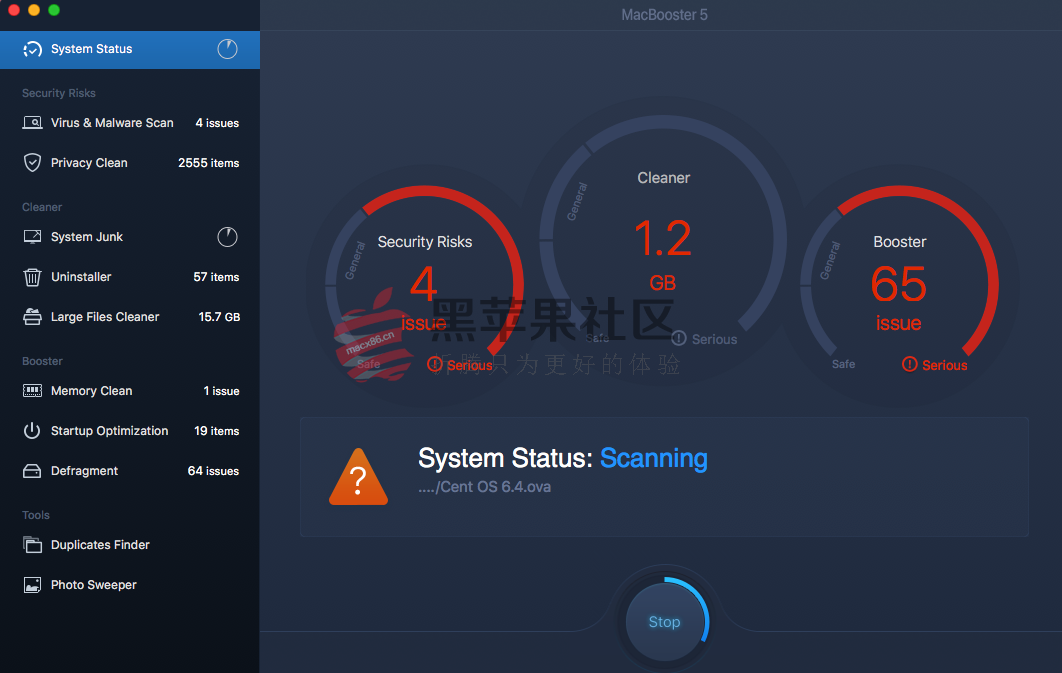Screen dimensions: 1062x673
Task: Click the green zoom window button
Action: coord(54,9)
